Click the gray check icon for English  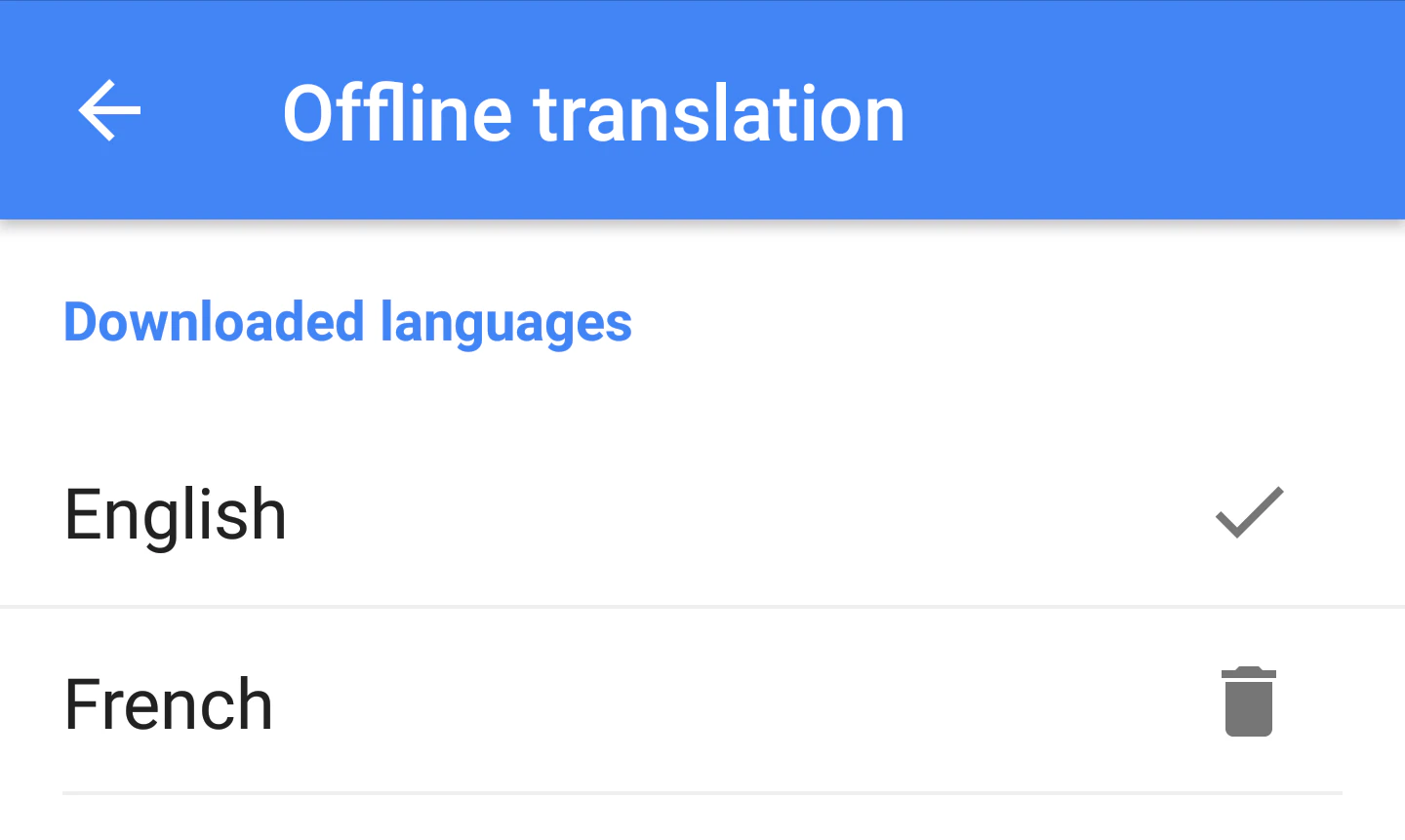coord(1249,512)
